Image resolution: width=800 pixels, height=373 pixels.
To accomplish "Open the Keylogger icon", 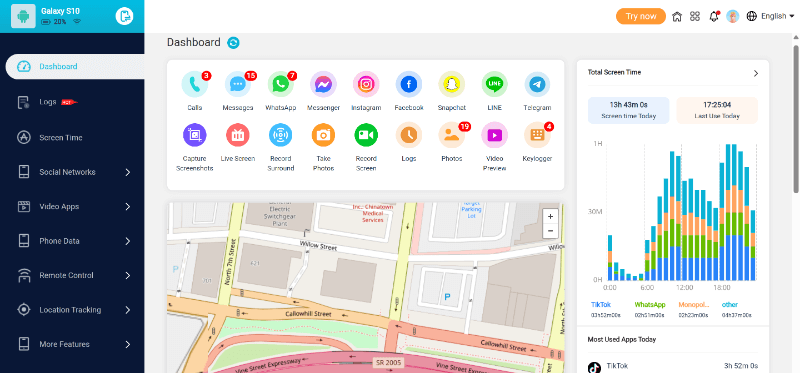I will pos(537,135).
